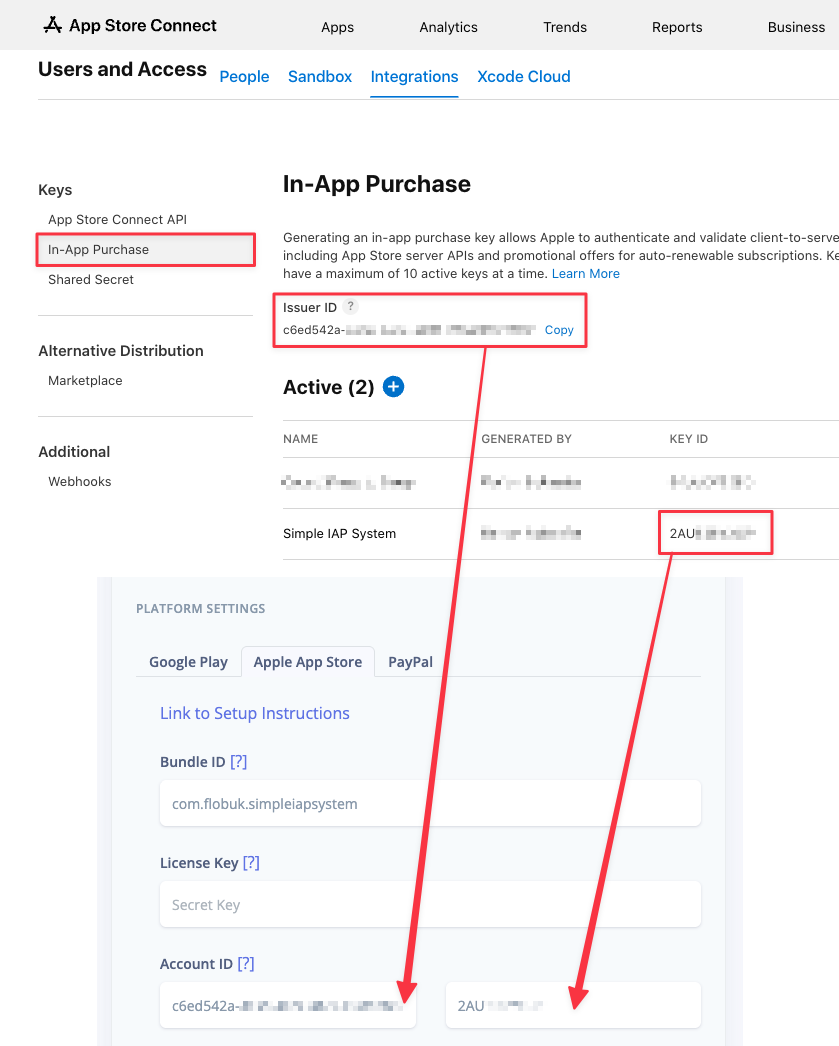
Task: Select the PayPal platform tab
Action: pyautogui.click(x=410, y=662)
